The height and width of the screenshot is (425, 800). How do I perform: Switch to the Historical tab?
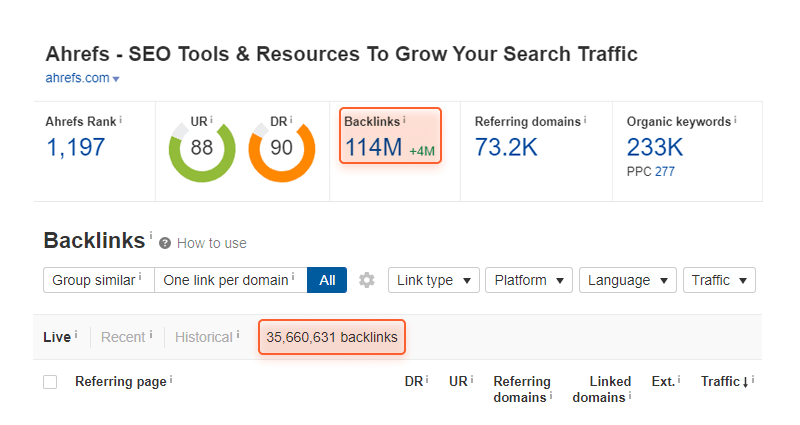click(x=203, y=337)
